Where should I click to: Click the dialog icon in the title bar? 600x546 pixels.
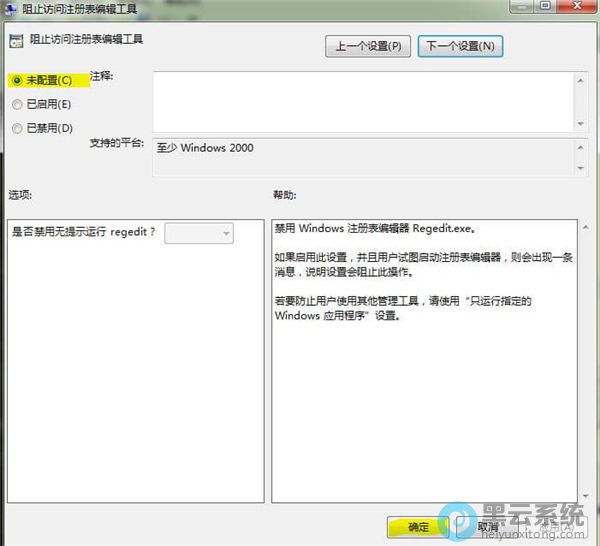11,9
